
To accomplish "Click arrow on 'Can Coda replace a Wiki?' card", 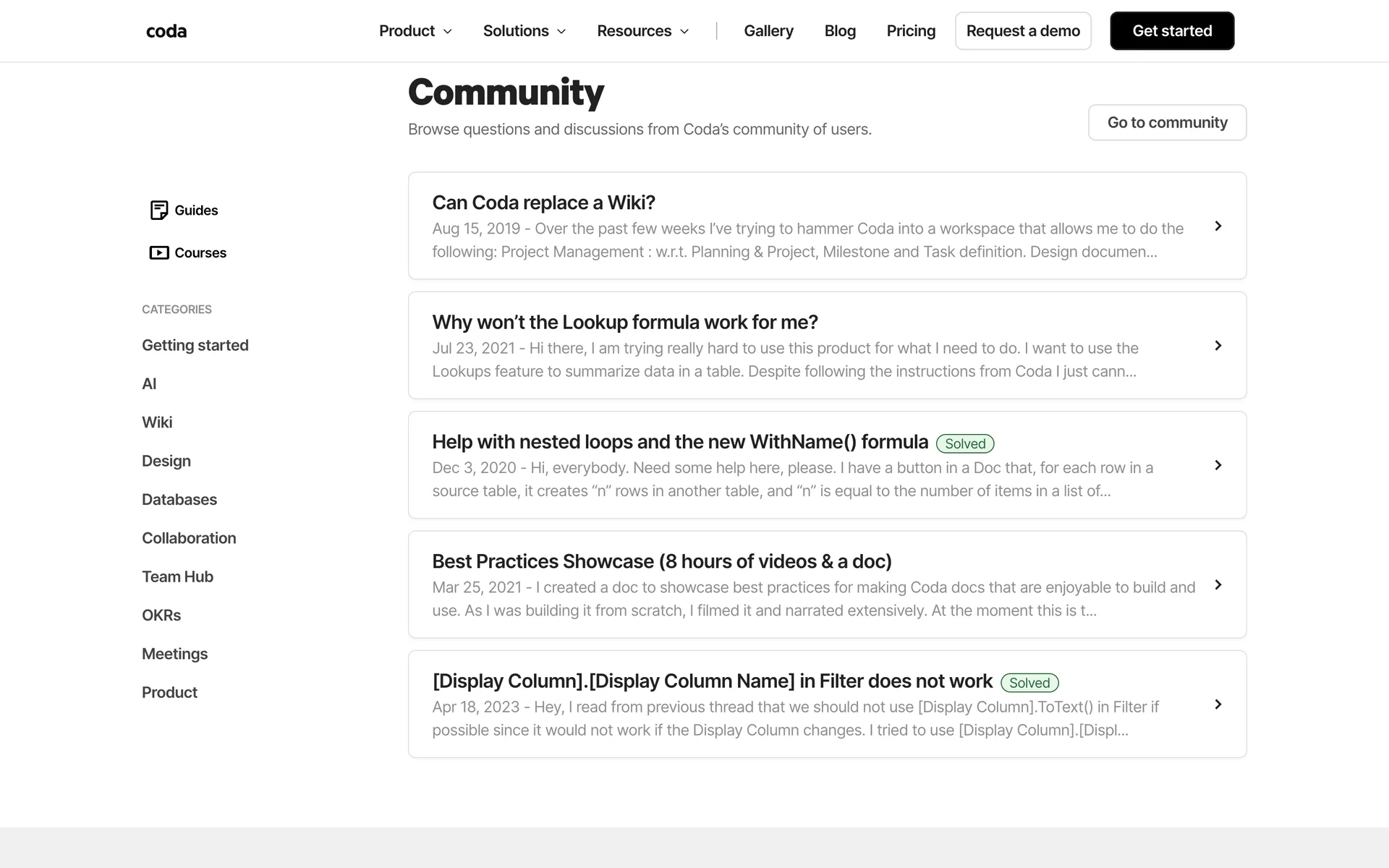I will point(1218,226).
